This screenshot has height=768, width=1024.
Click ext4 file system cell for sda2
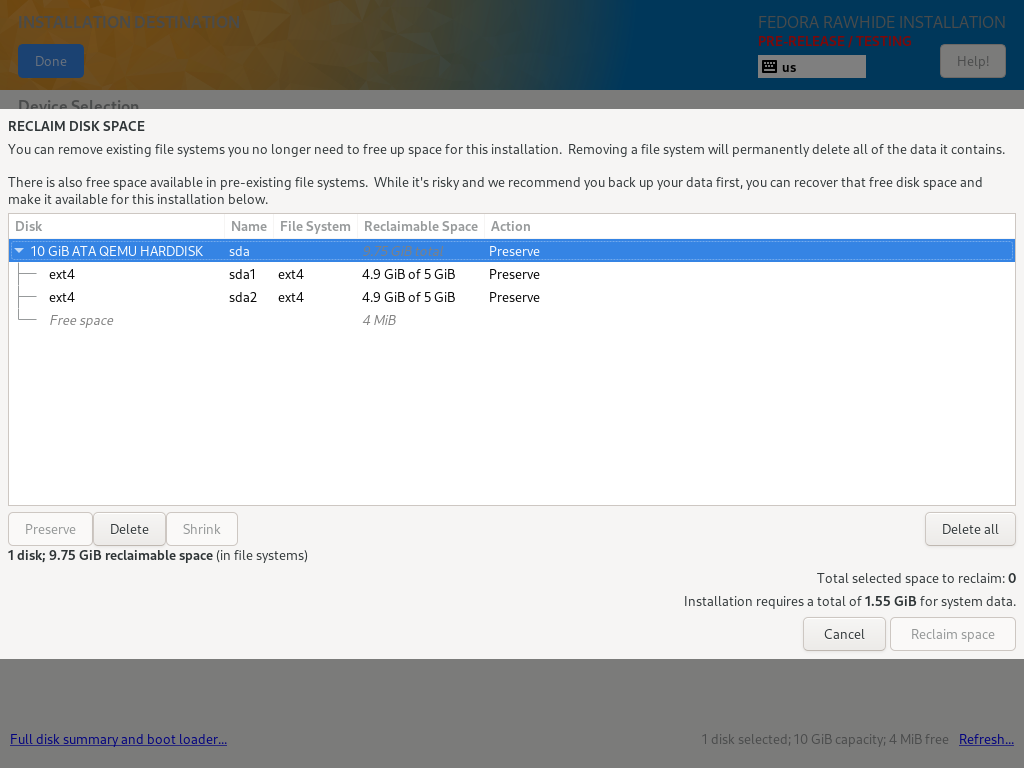click(291, 297)
